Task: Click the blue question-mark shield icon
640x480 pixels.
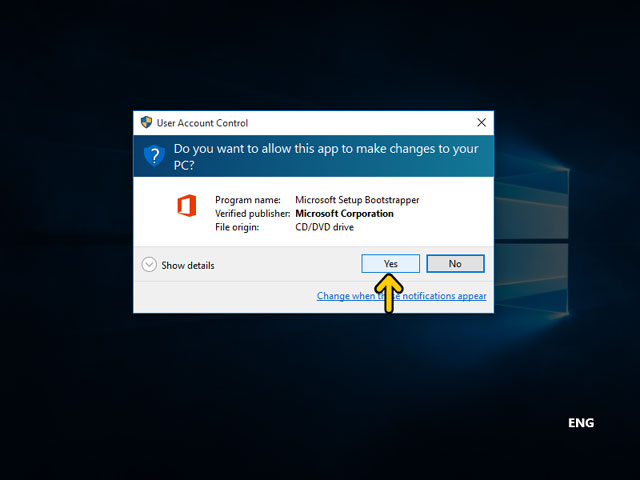Action: point(154,156)
